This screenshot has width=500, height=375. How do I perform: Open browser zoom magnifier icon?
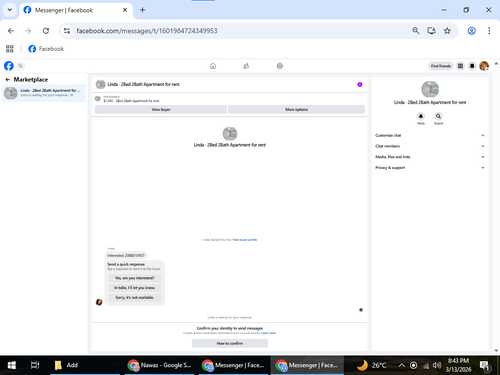click(x=415, y=31)
